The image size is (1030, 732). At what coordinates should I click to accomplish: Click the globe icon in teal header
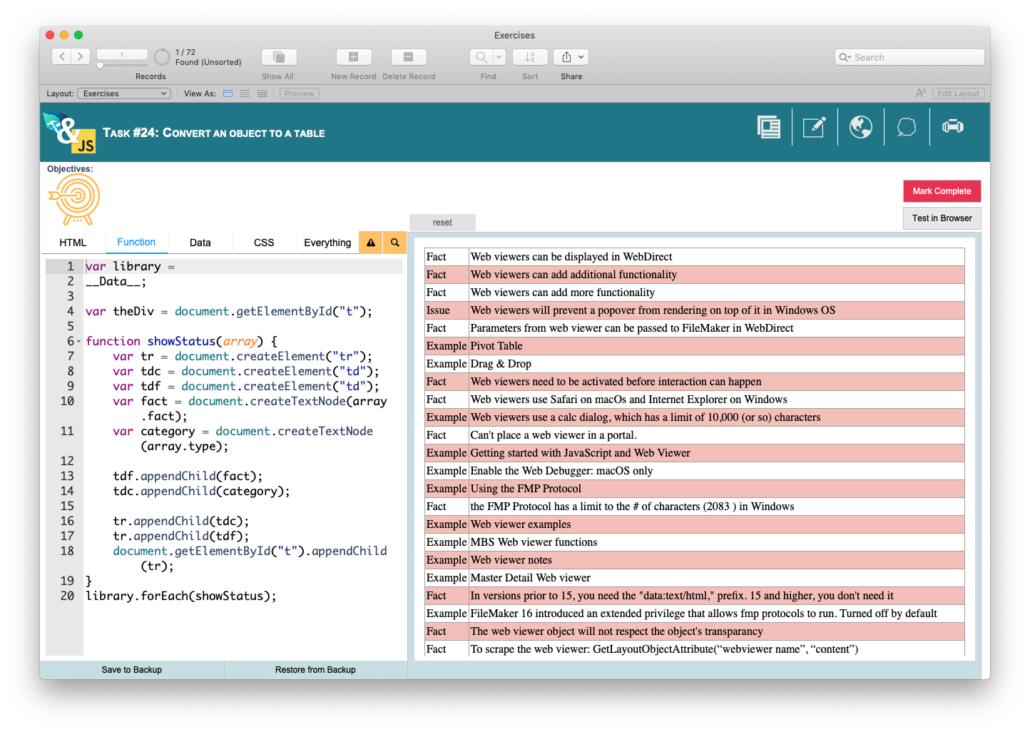tap(860, 127)
